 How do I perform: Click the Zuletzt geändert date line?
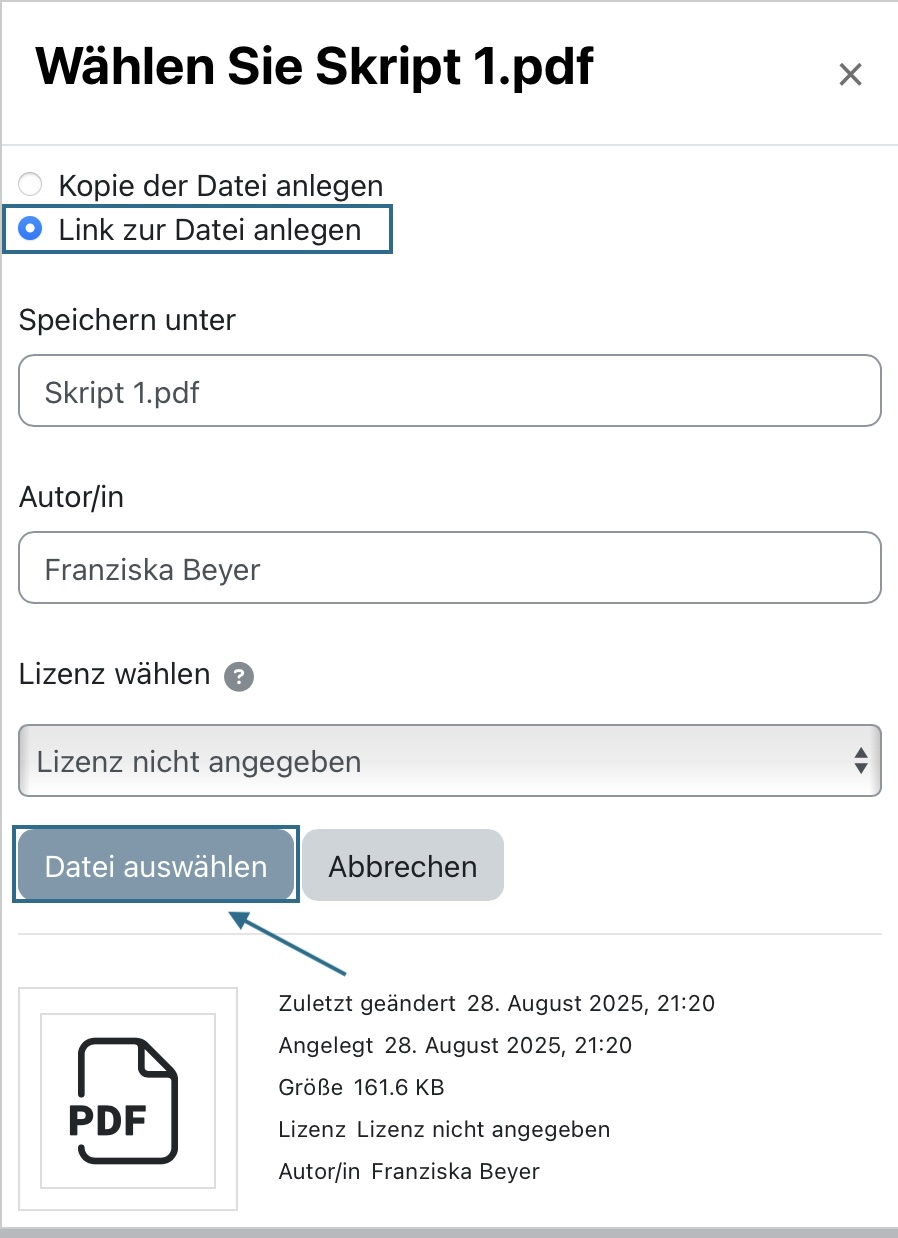[x=497, y=1003]
